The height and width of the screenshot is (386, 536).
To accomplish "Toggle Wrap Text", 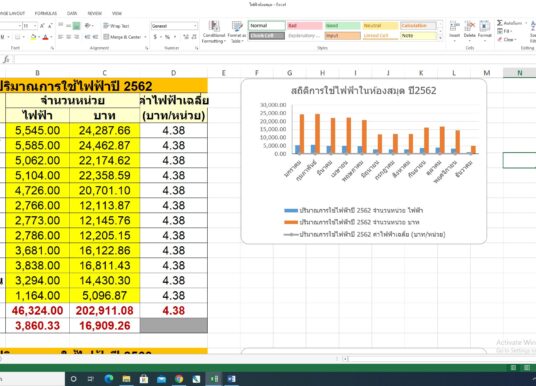I will tap(116, 26).
